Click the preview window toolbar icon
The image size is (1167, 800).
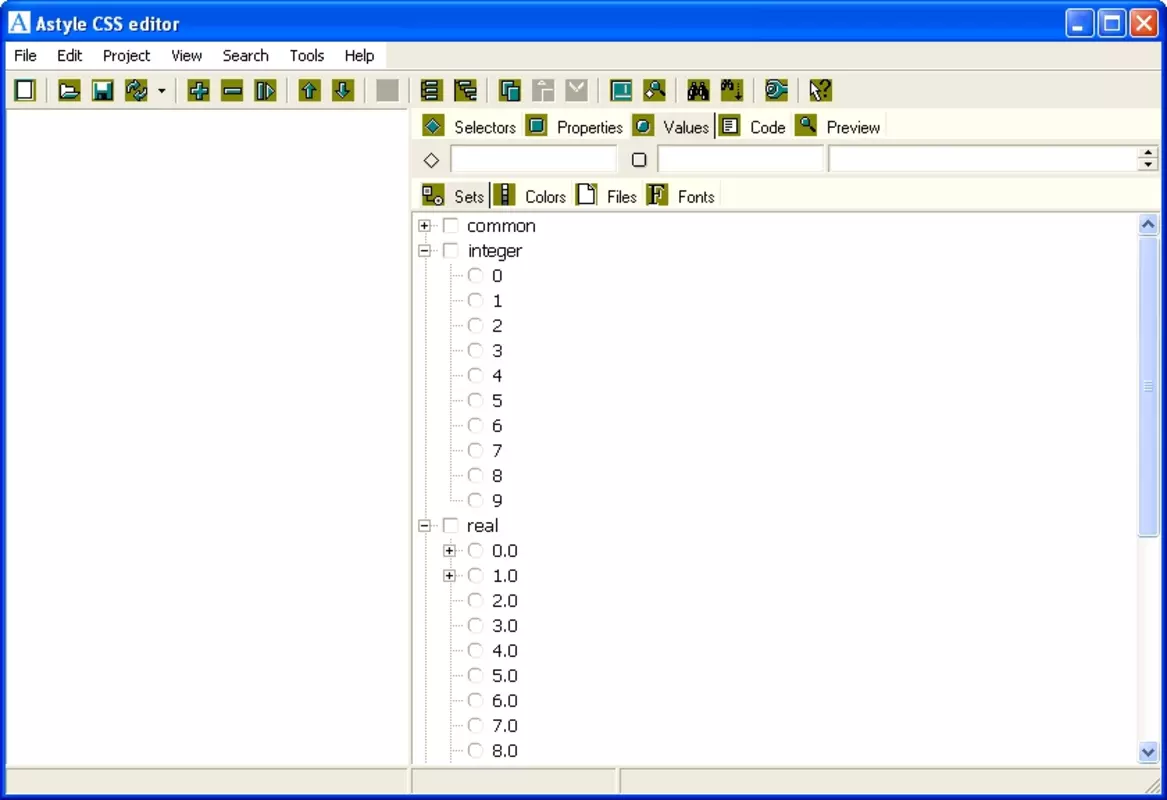(621, 91)
